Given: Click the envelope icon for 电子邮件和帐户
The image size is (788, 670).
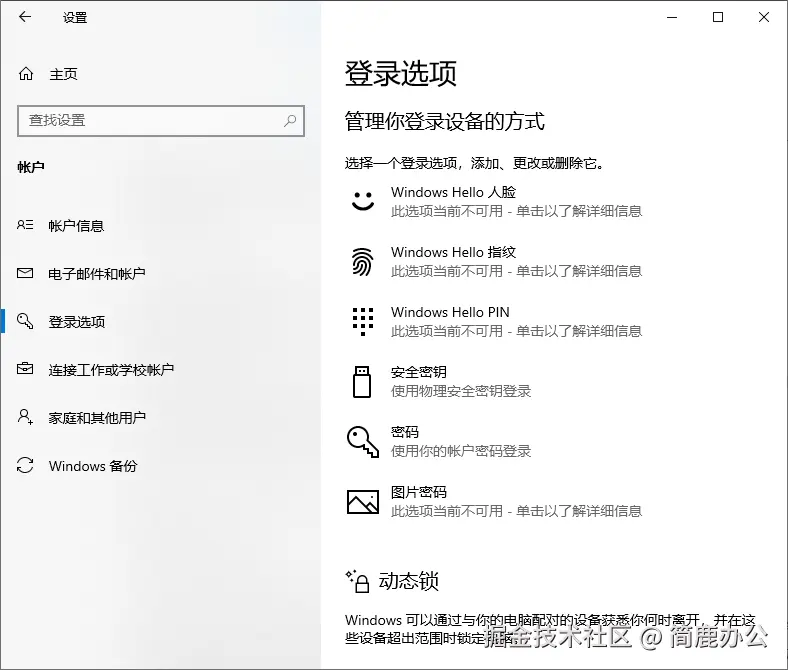Looking at the screenshot, I should tap(25, 273).
